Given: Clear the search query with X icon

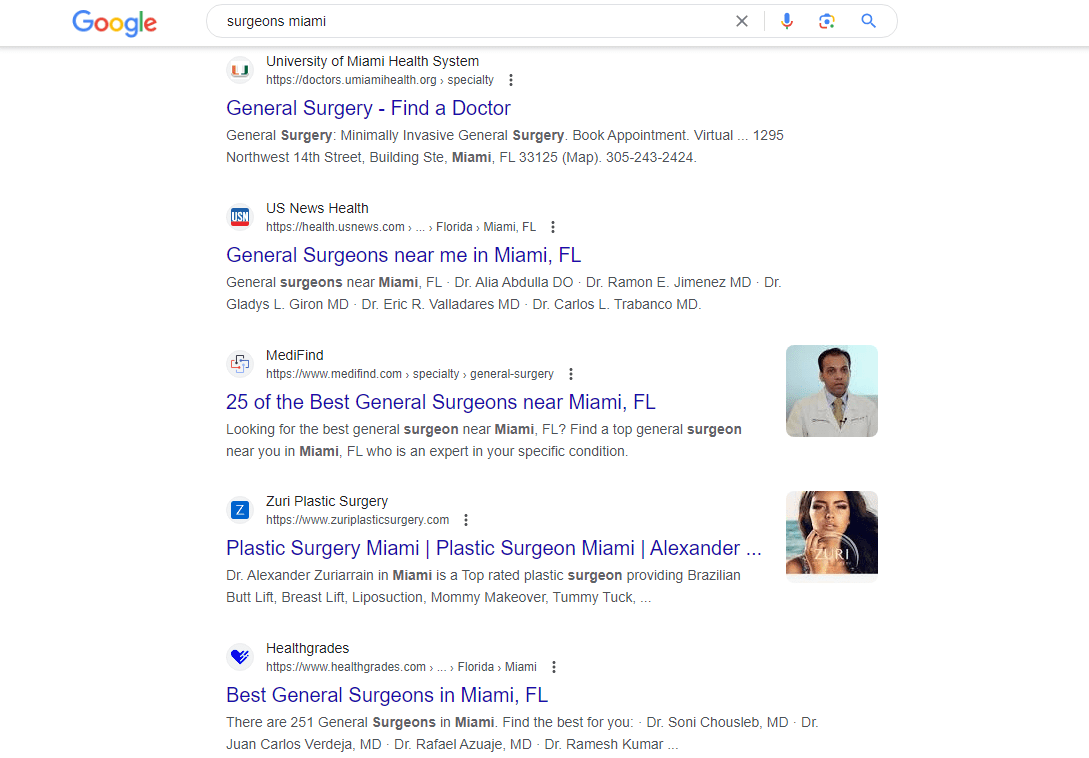Looking at the screenshot, I should tap(742, 22).
